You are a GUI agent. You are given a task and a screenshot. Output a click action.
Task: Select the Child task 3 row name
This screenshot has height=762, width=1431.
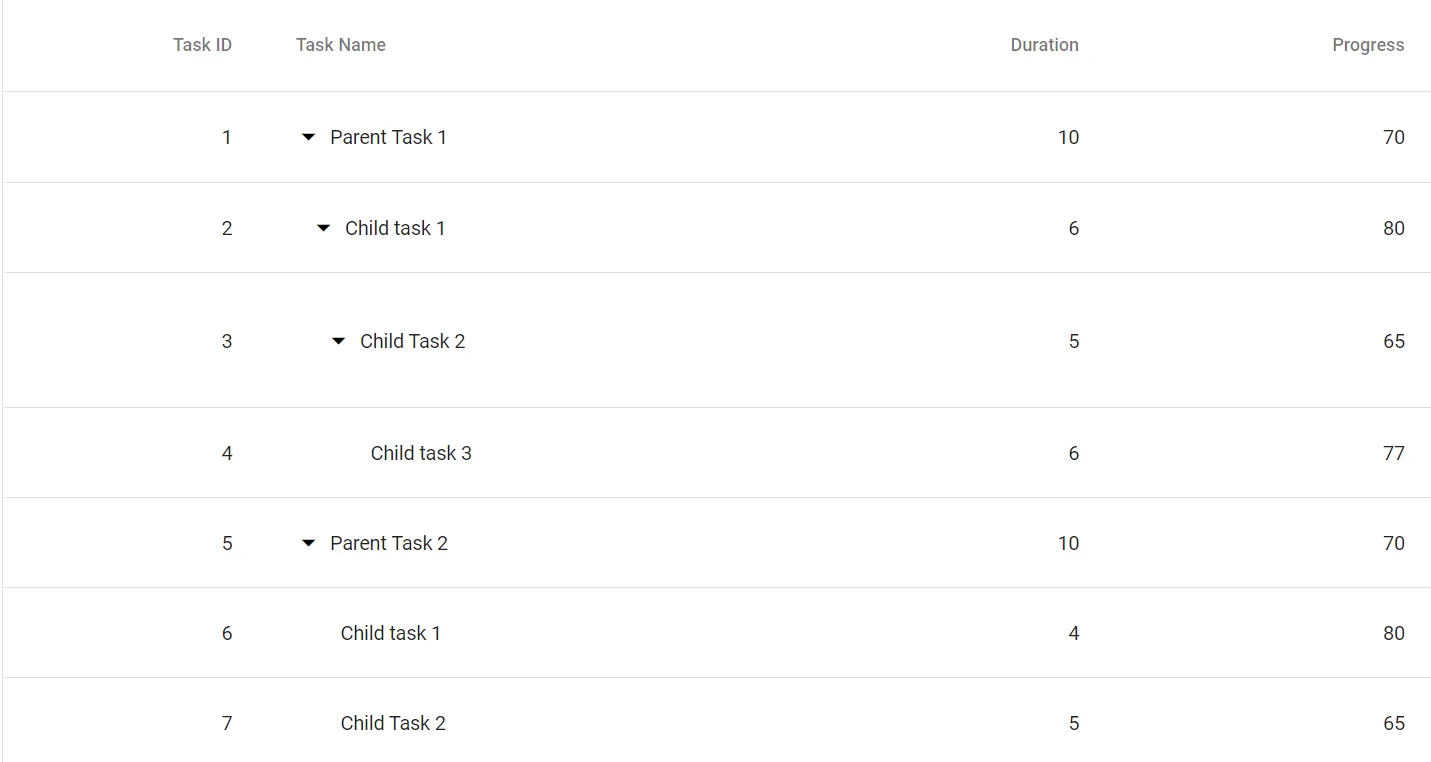click(x=421, y=454)
